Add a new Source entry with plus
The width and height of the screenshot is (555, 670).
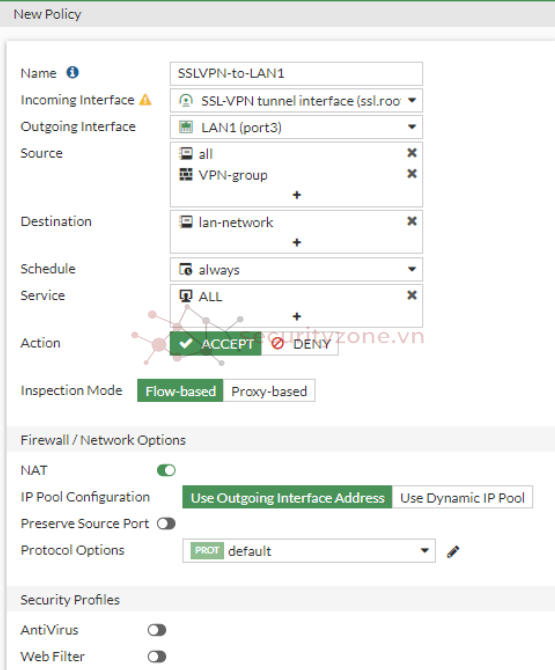(297, 195)
